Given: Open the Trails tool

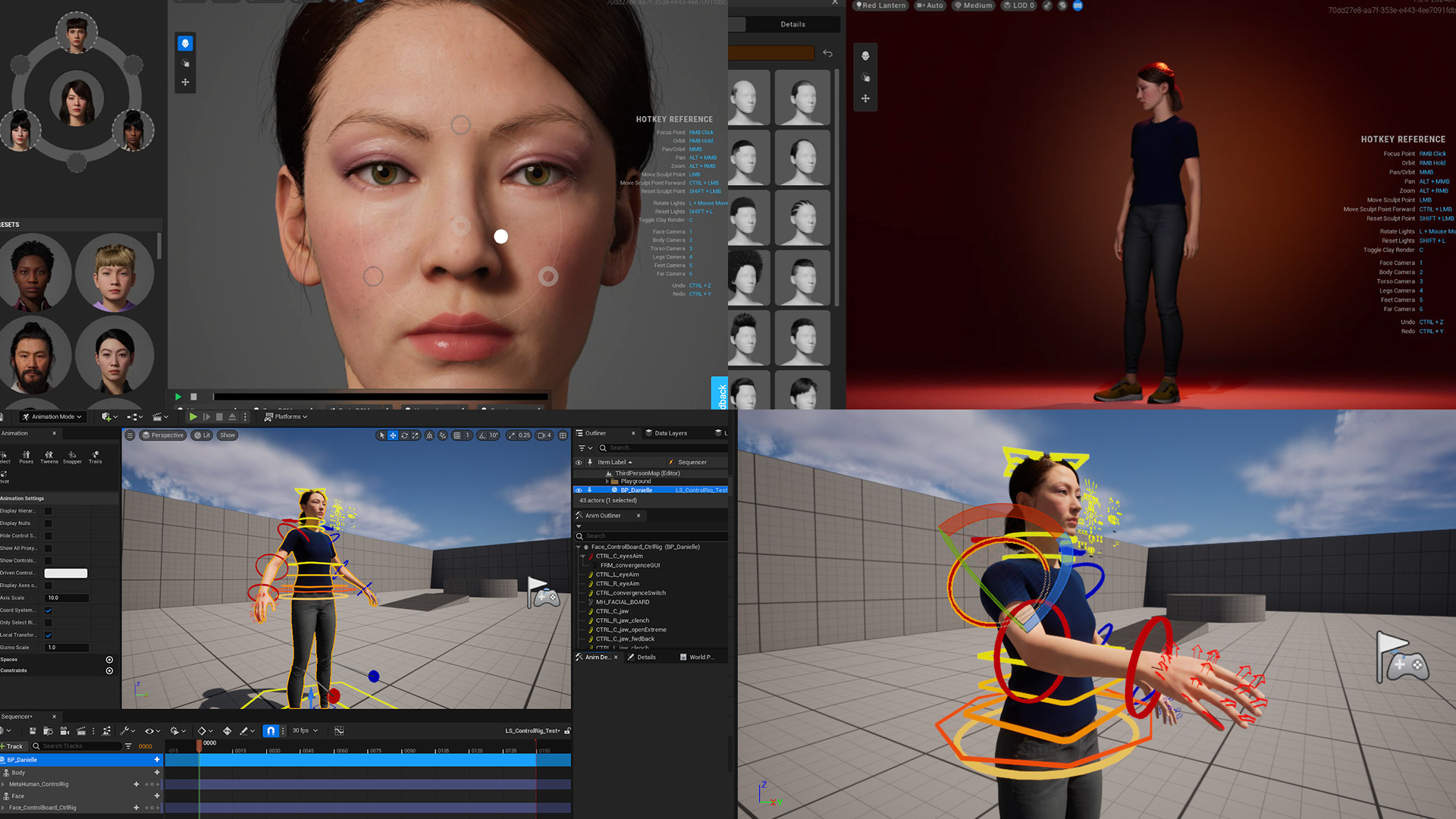Looking at the screenshot, I should click(95, 457).
